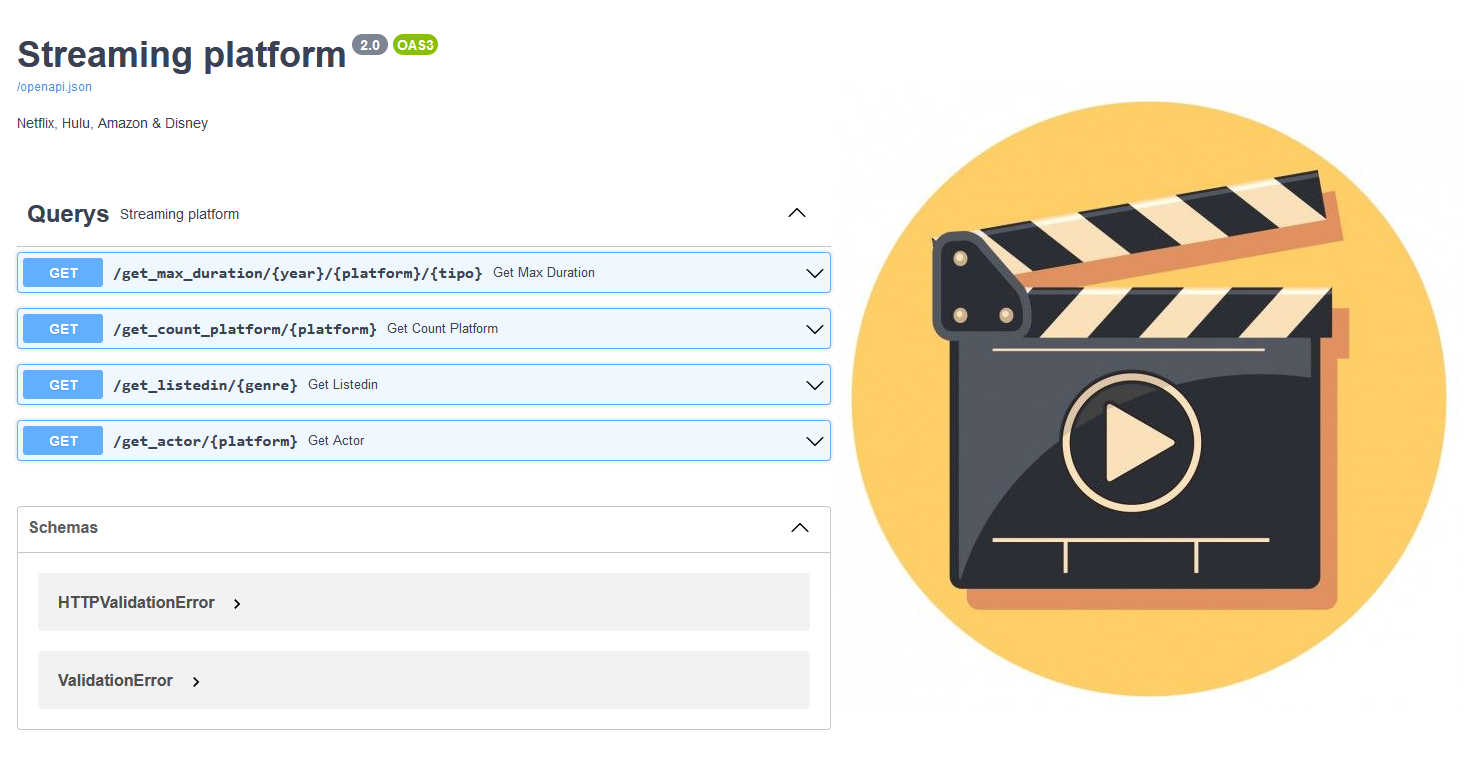Click the /get_listedin/{genre} path text
The height and width of the screenshot is (782, 1472).
(x=205, y=385)
